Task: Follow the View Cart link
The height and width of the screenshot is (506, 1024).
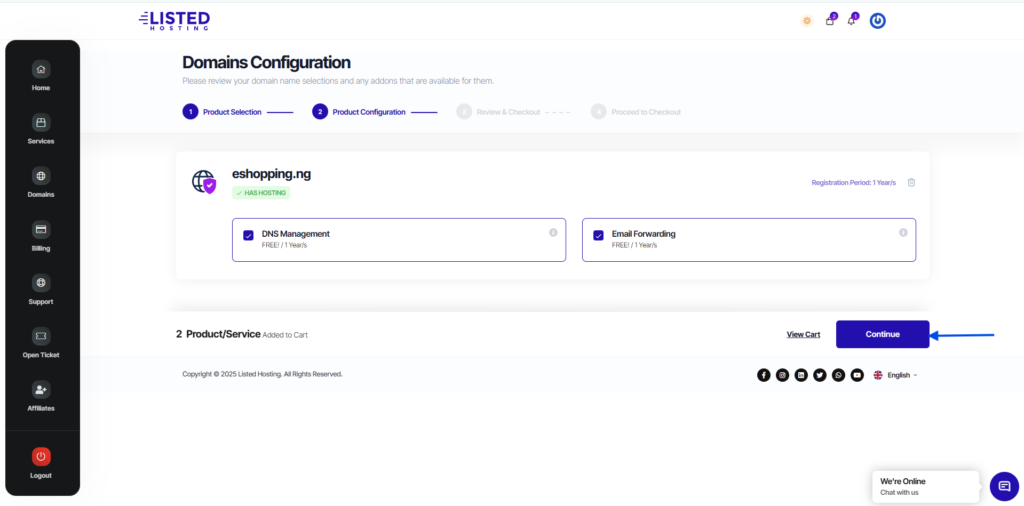Action: (803, 334)
